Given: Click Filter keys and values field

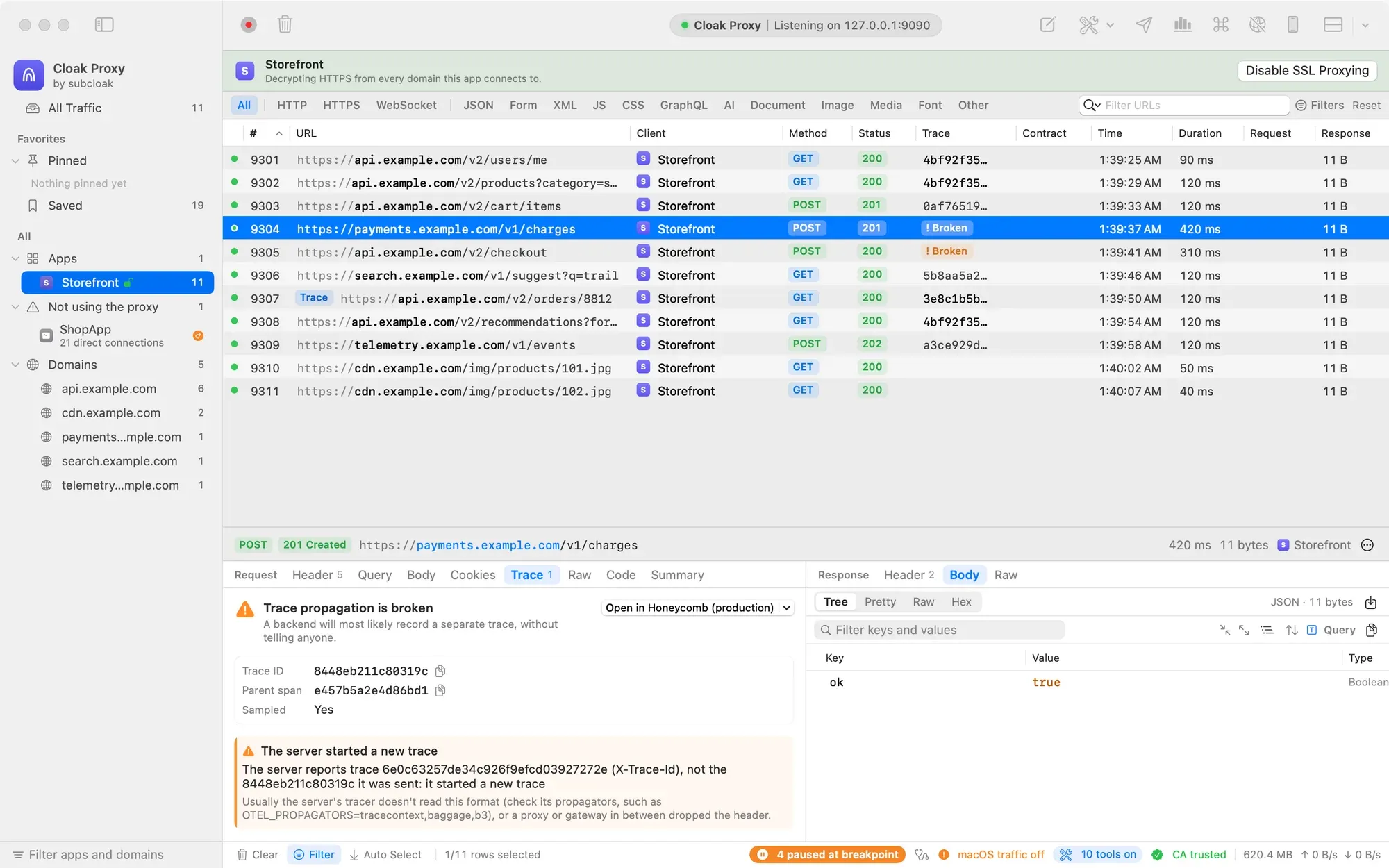Looking at the screenshot, I should (x=939, y=630).
